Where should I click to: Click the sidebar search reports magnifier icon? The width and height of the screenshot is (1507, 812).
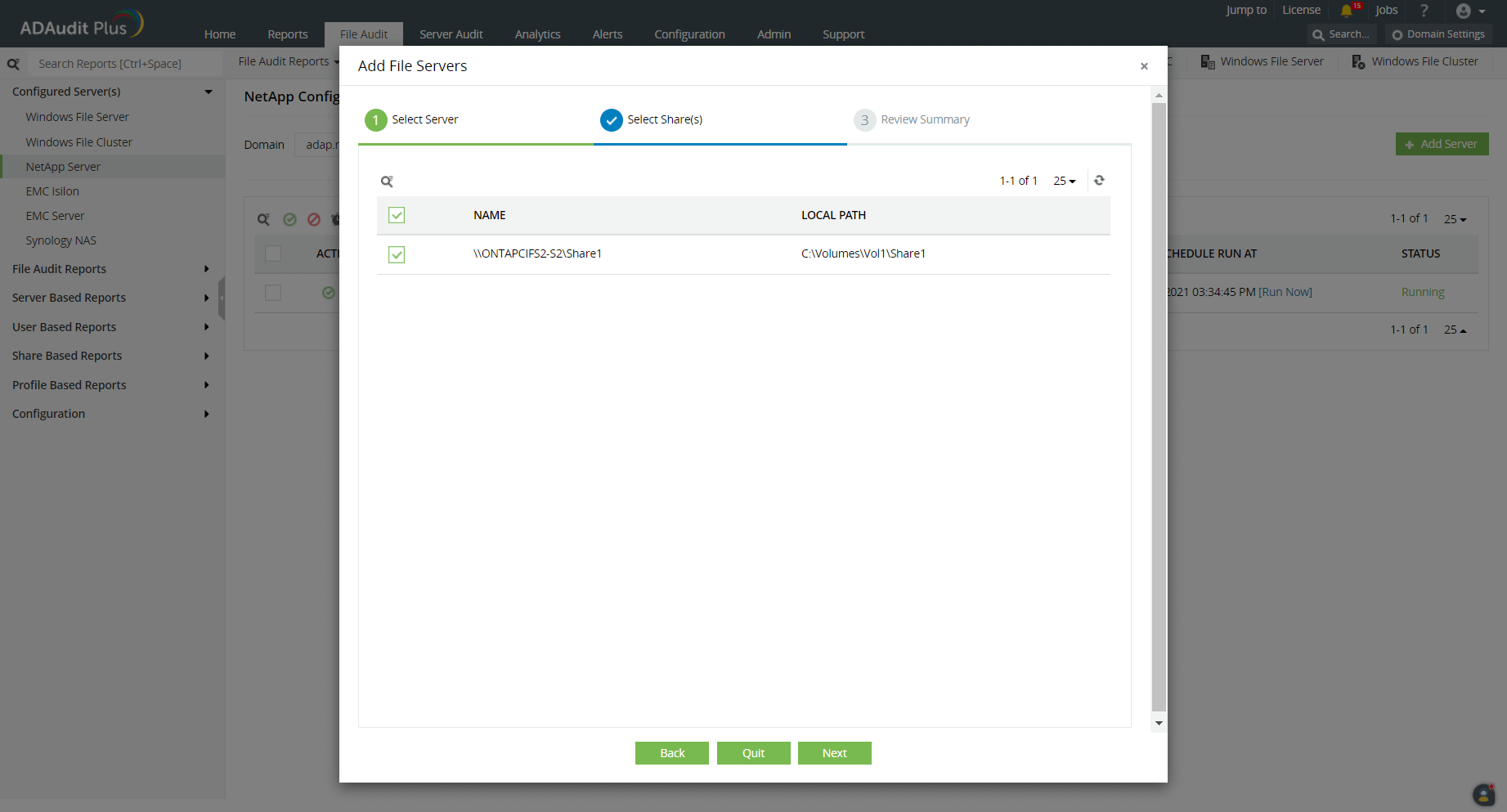pyautogui.click(x=13, y=64)
